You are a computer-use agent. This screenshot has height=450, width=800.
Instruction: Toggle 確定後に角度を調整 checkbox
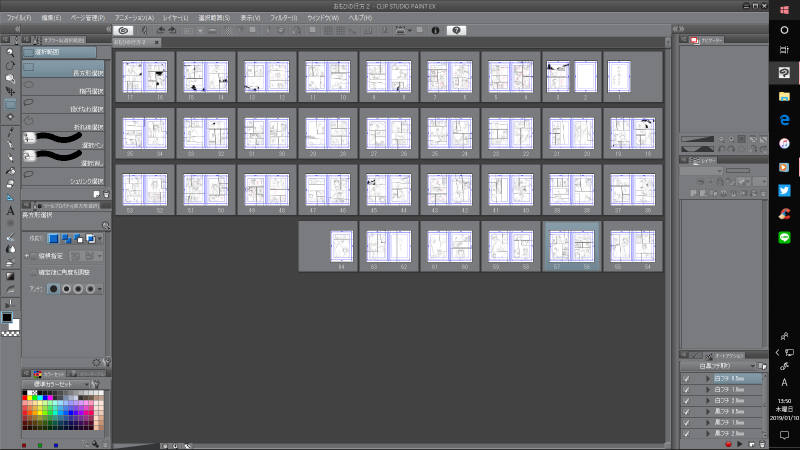click(34, 272)
